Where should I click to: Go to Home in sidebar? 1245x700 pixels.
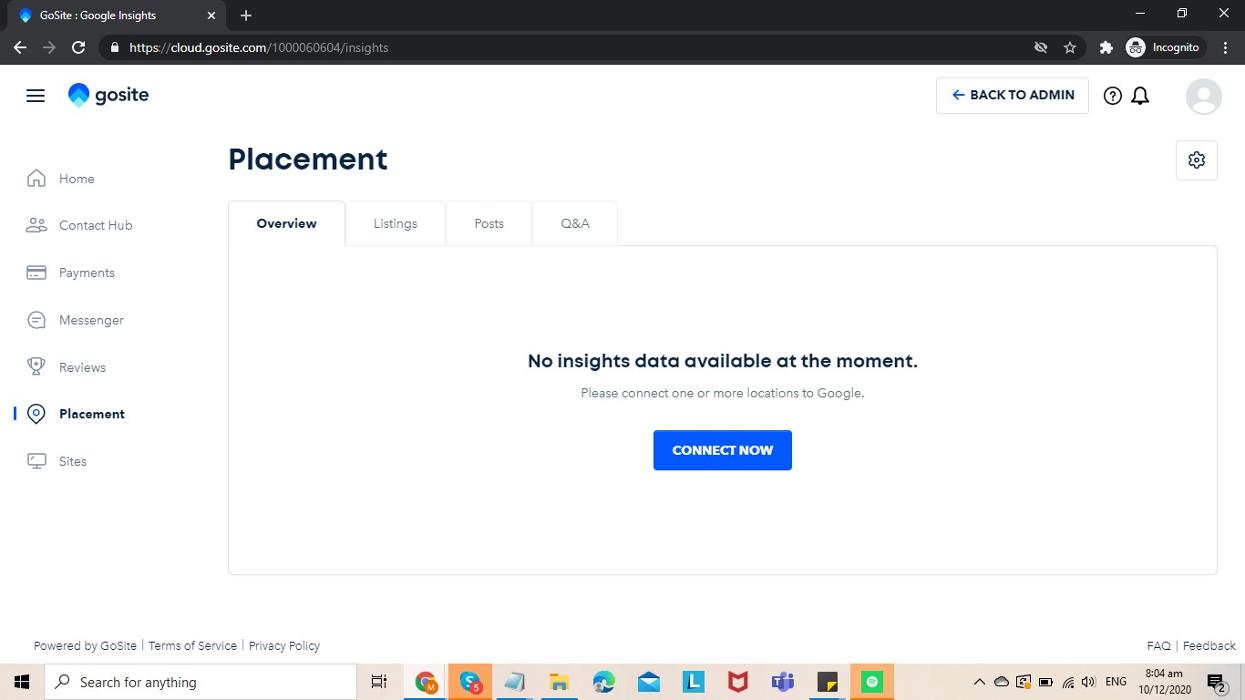pyautogui.click(x=76, y=179)
